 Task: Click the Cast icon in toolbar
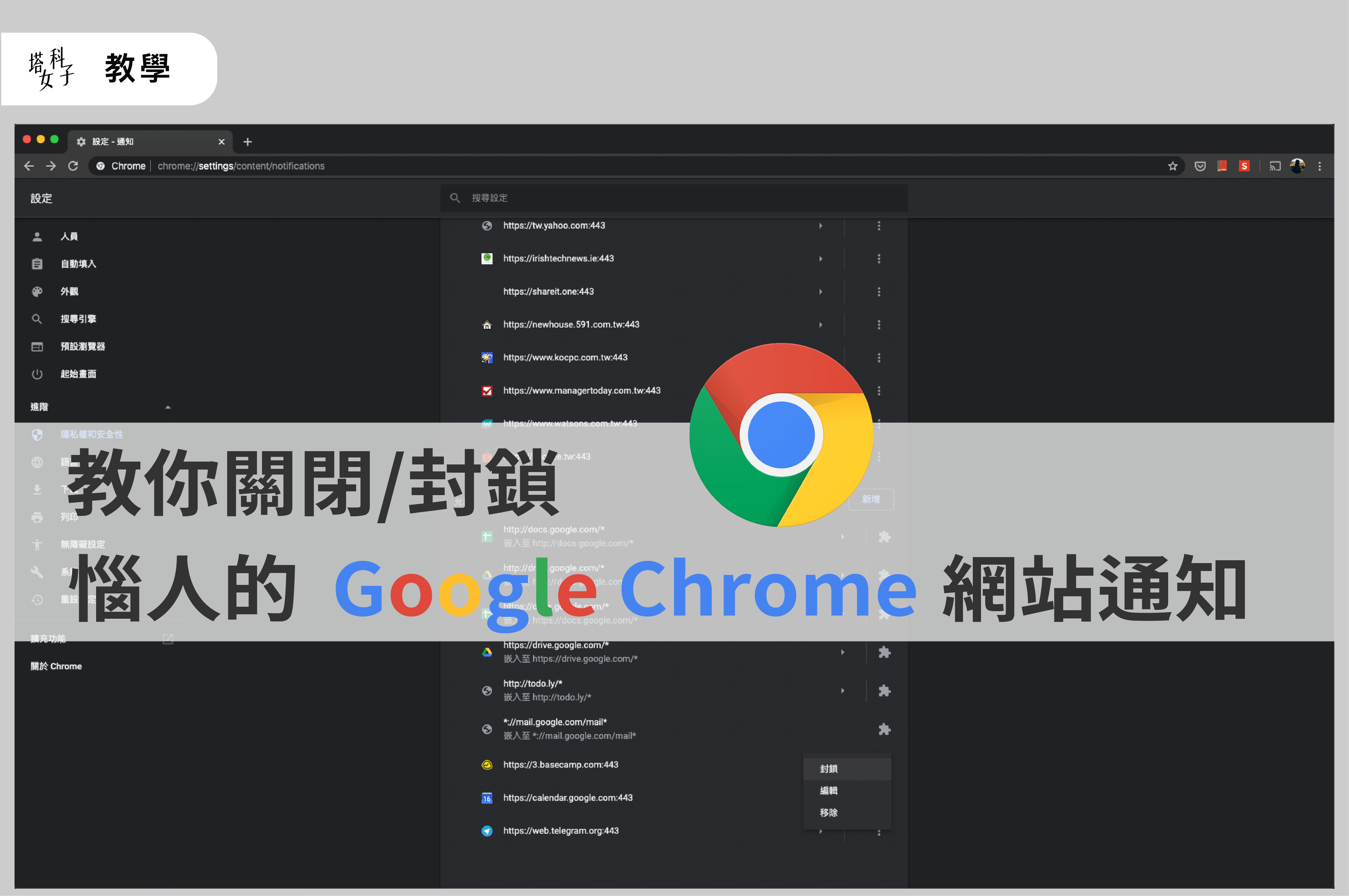(x=1275, y=166)
